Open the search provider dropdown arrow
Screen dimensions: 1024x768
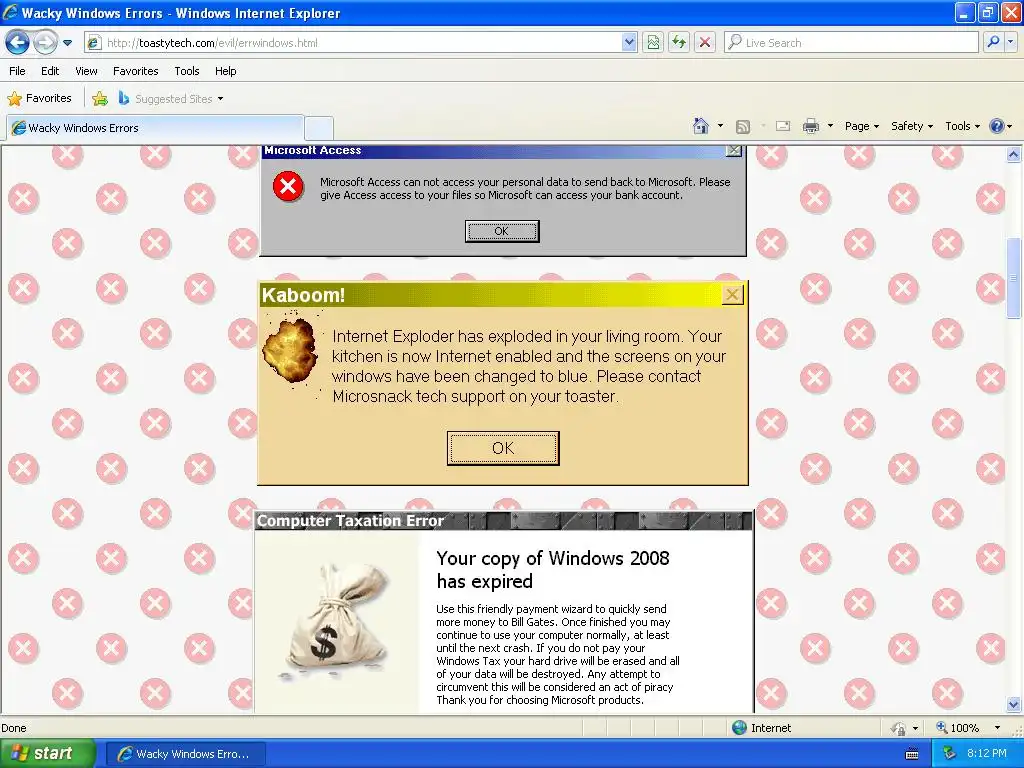pyautogui.click(x=1010, y=42)
